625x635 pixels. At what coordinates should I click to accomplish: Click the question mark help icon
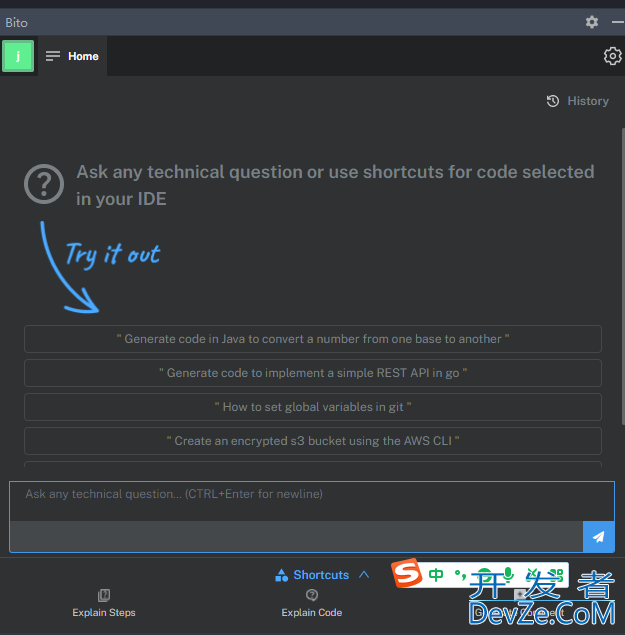coord(44,184)
